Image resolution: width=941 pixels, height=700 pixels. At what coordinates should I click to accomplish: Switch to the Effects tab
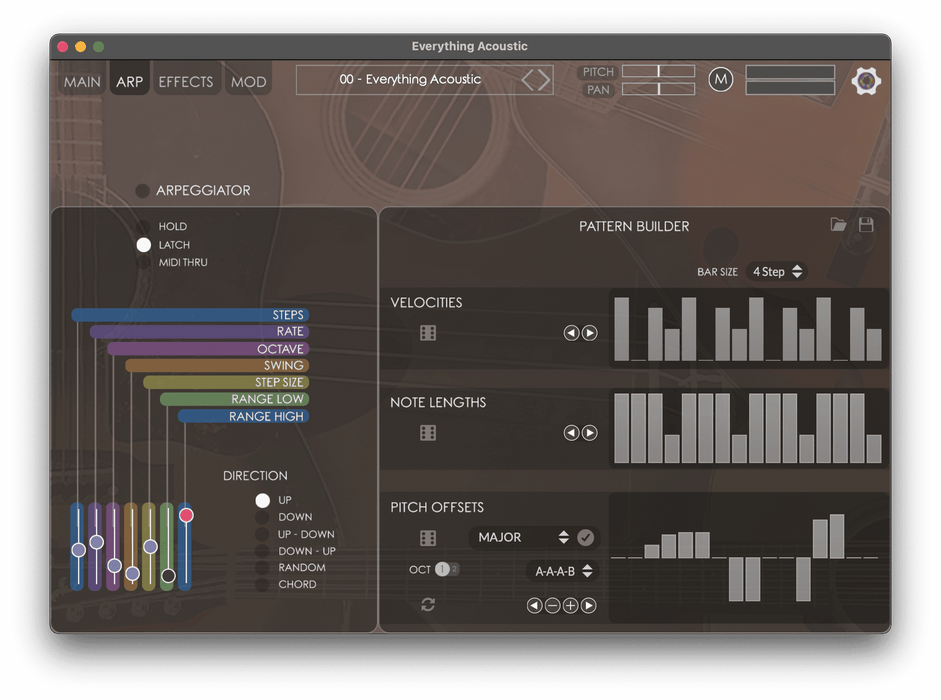186,82
